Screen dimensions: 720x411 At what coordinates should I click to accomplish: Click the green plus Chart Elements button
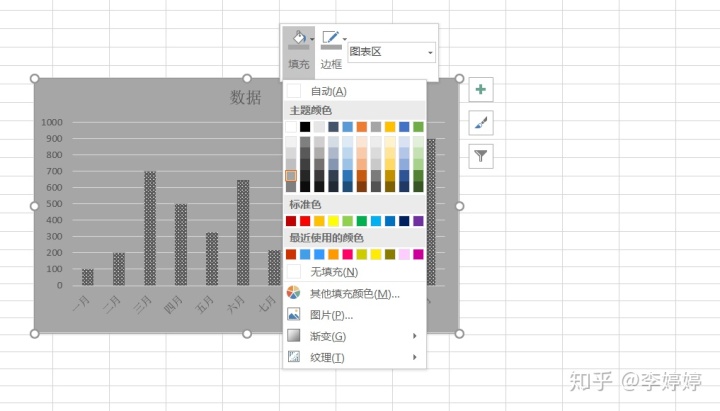click(x=481, y=89)
